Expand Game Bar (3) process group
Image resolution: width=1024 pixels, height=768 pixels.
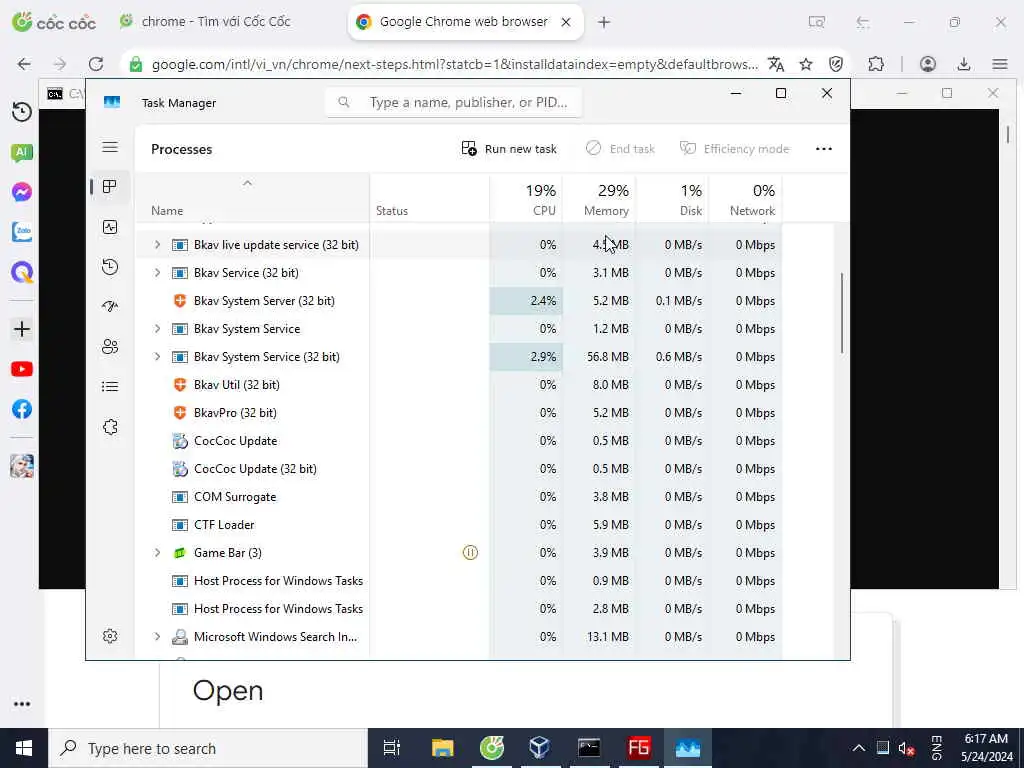pyautogui.click(x=157, y=553)
